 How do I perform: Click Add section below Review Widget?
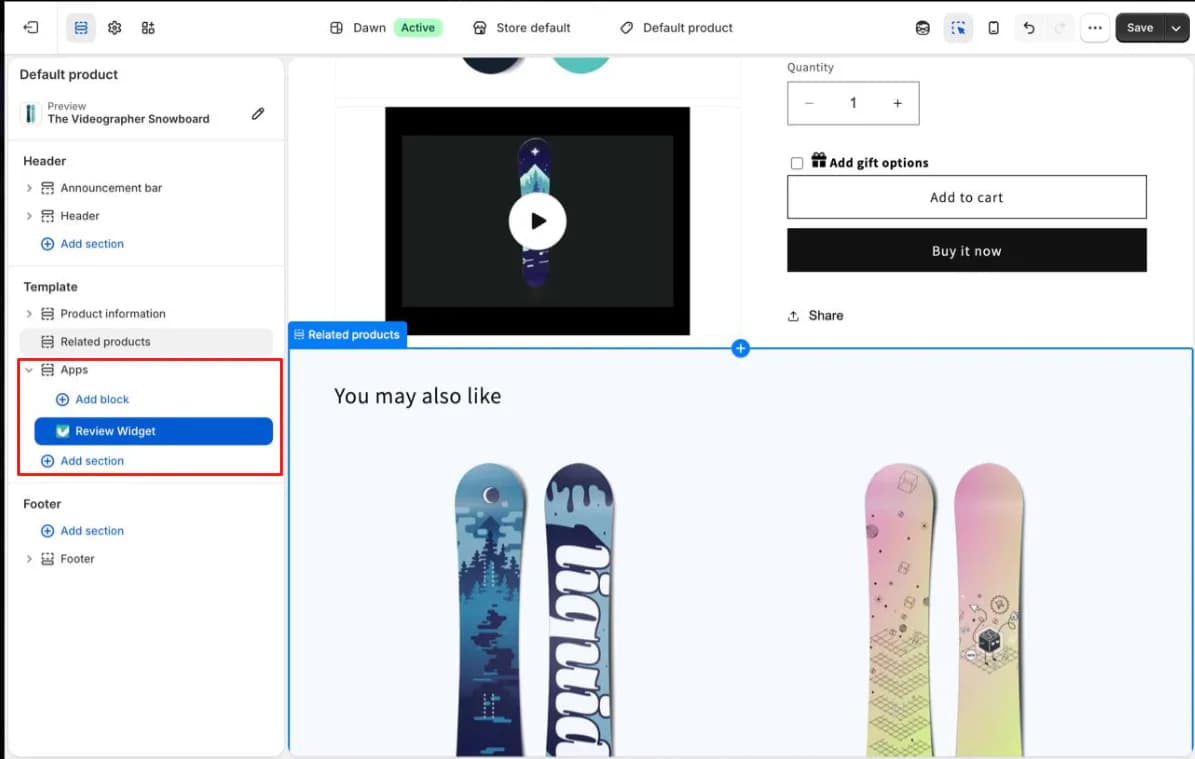[x=82, y=461]
